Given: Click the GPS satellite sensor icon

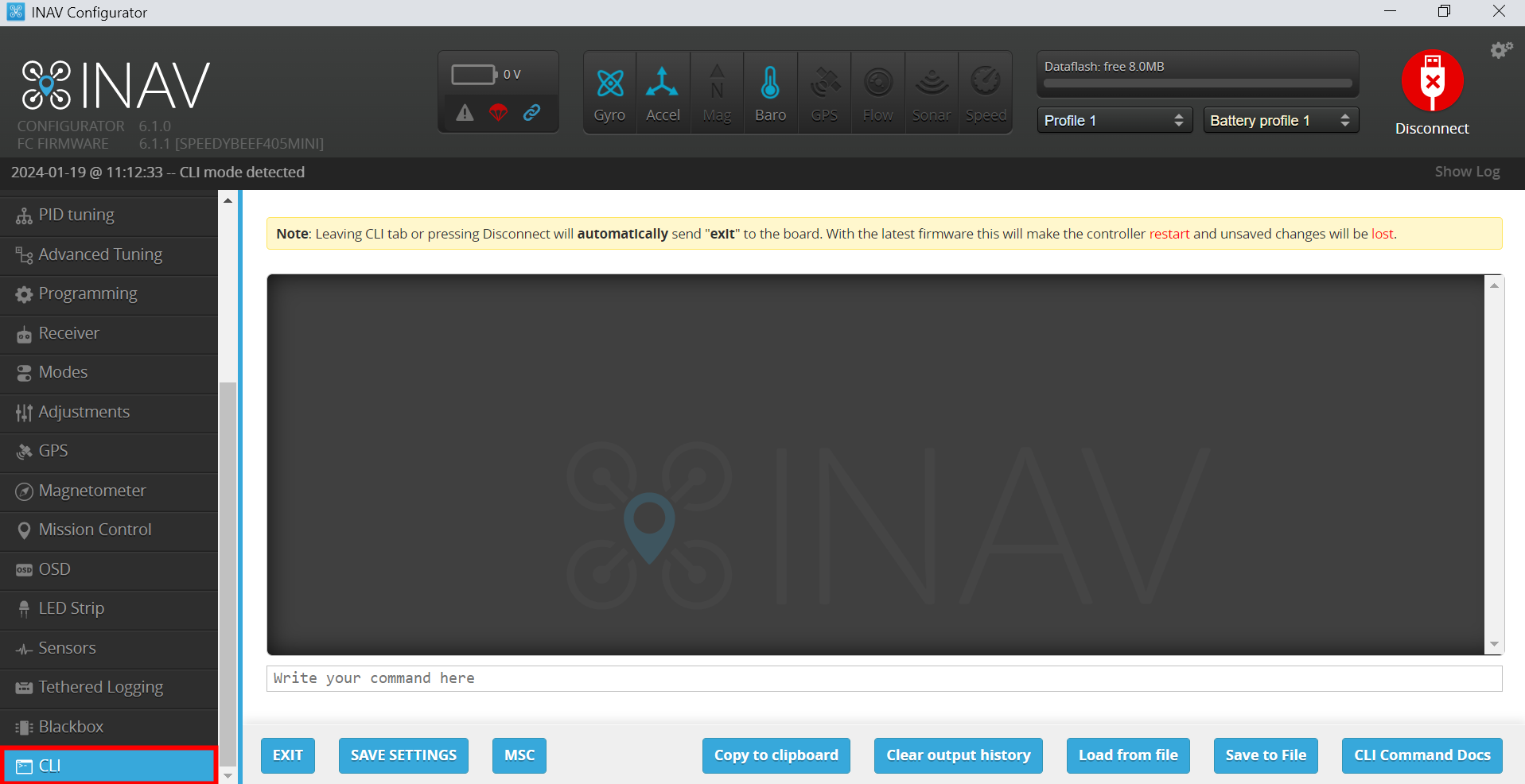Looking at the screenshot, I should (825, 82).
